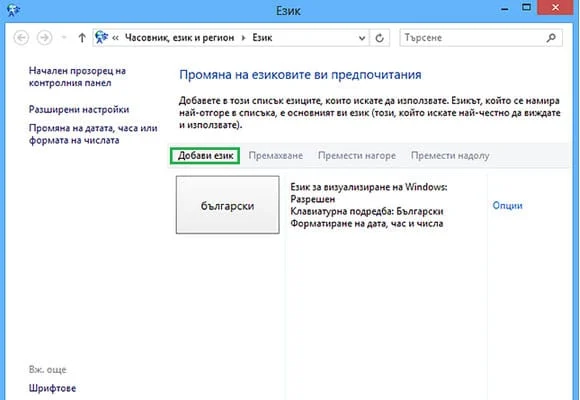
Task: Click 'Премести нагоре' toolbar command
Action: (x=357, y=156)
